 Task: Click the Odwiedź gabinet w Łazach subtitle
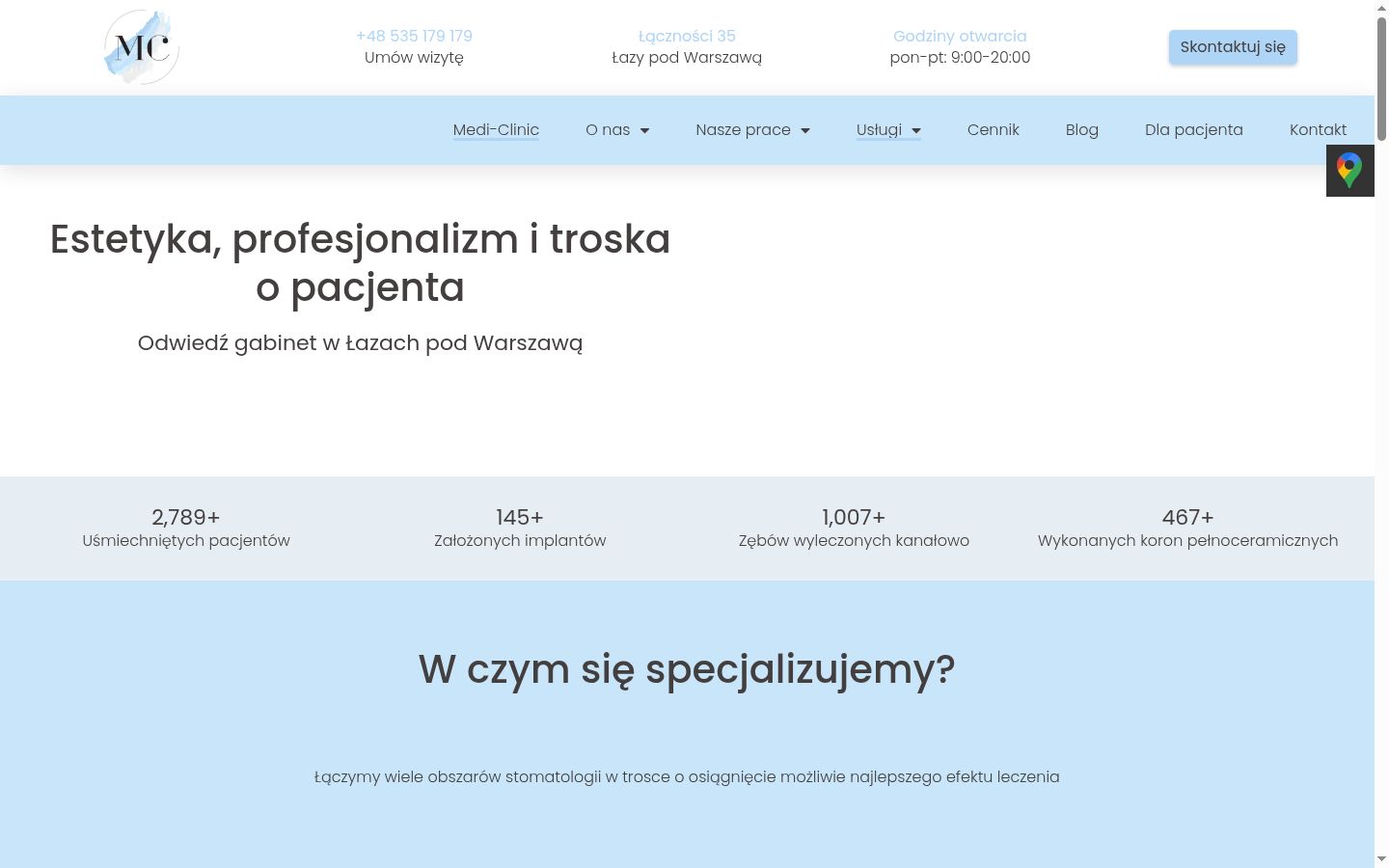click(x=360, y=343)
